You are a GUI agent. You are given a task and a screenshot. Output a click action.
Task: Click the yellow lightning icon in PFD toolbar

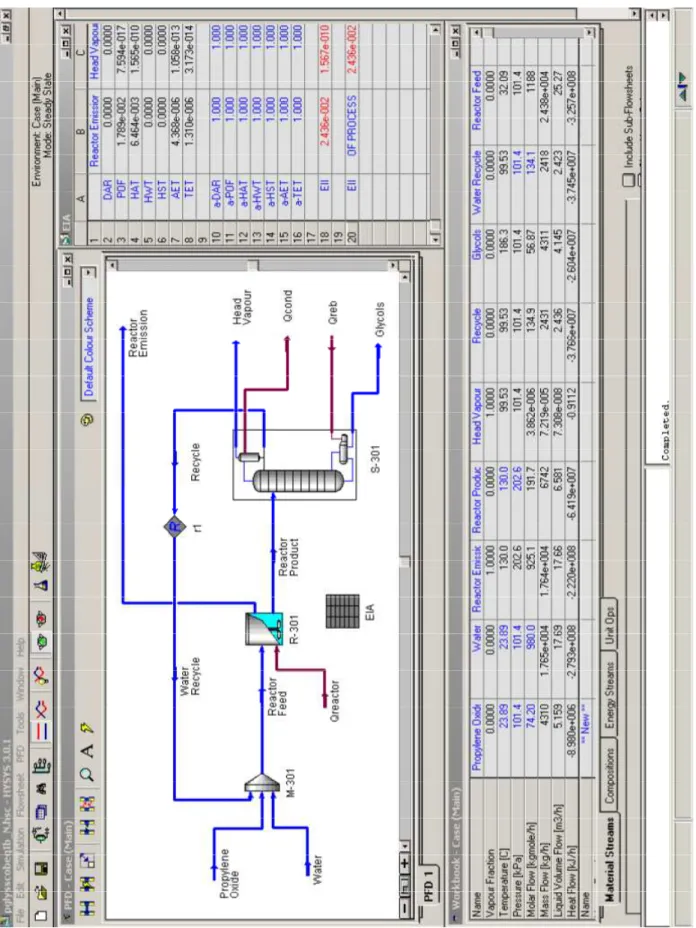tap(87, 728)
